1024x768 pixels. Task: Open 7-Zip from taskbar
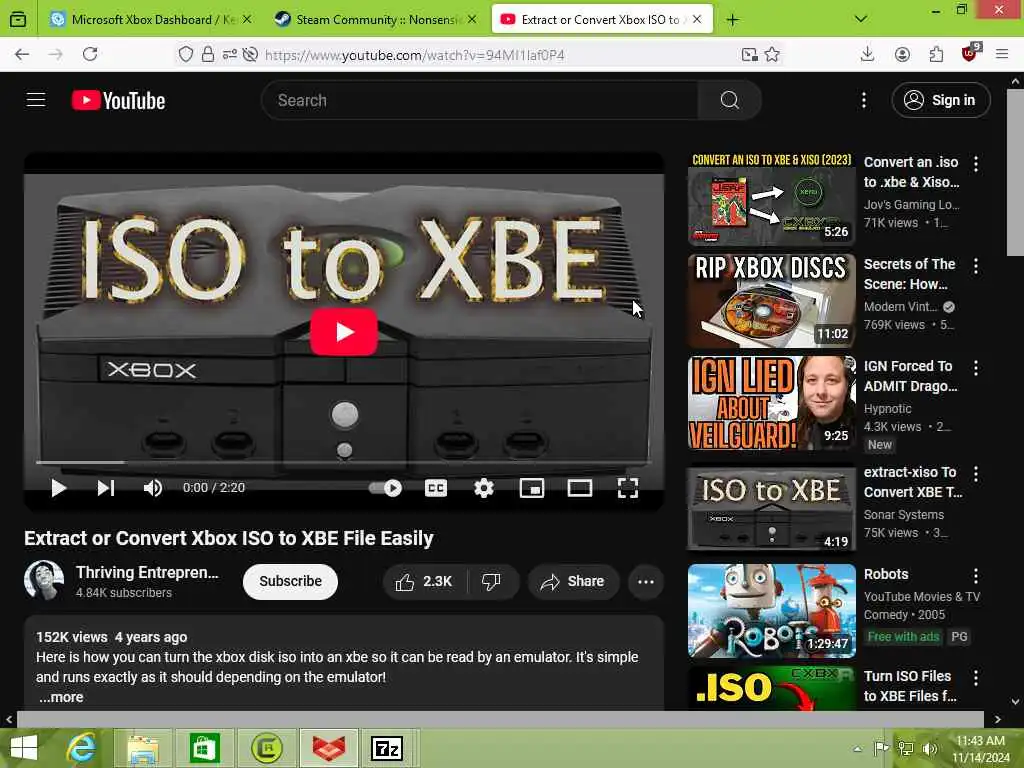pos(387,748)
